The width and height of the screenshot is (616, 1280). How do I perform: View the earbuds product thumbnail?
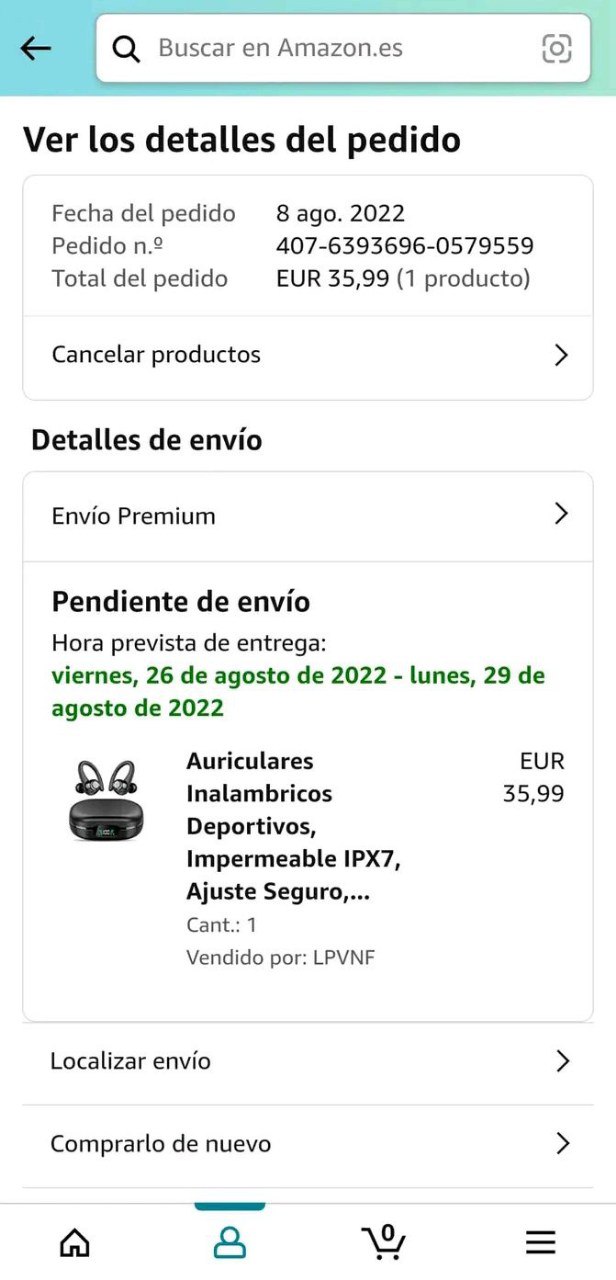pos(104,800)
